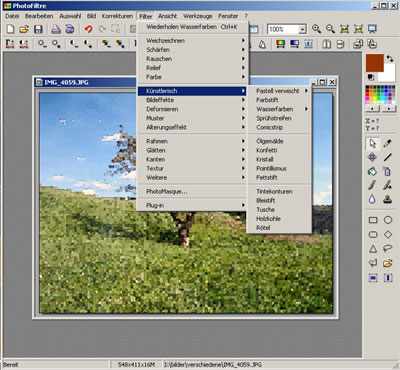This screenshot has height=370, width=400.
Task: Select the Blur drop tool
Action: point(372,199)
